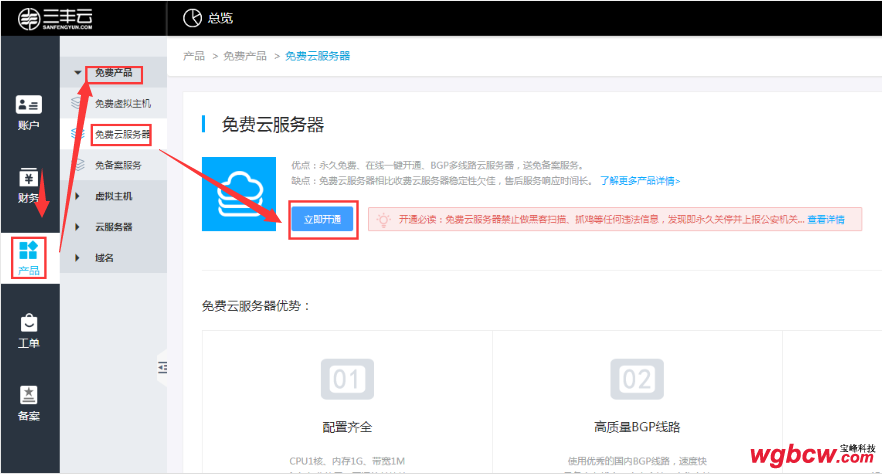The width and height of the screenshot is (882, 474).
Task: Click the 免费云服务器 page heading
Action: [x=273, y=124]
